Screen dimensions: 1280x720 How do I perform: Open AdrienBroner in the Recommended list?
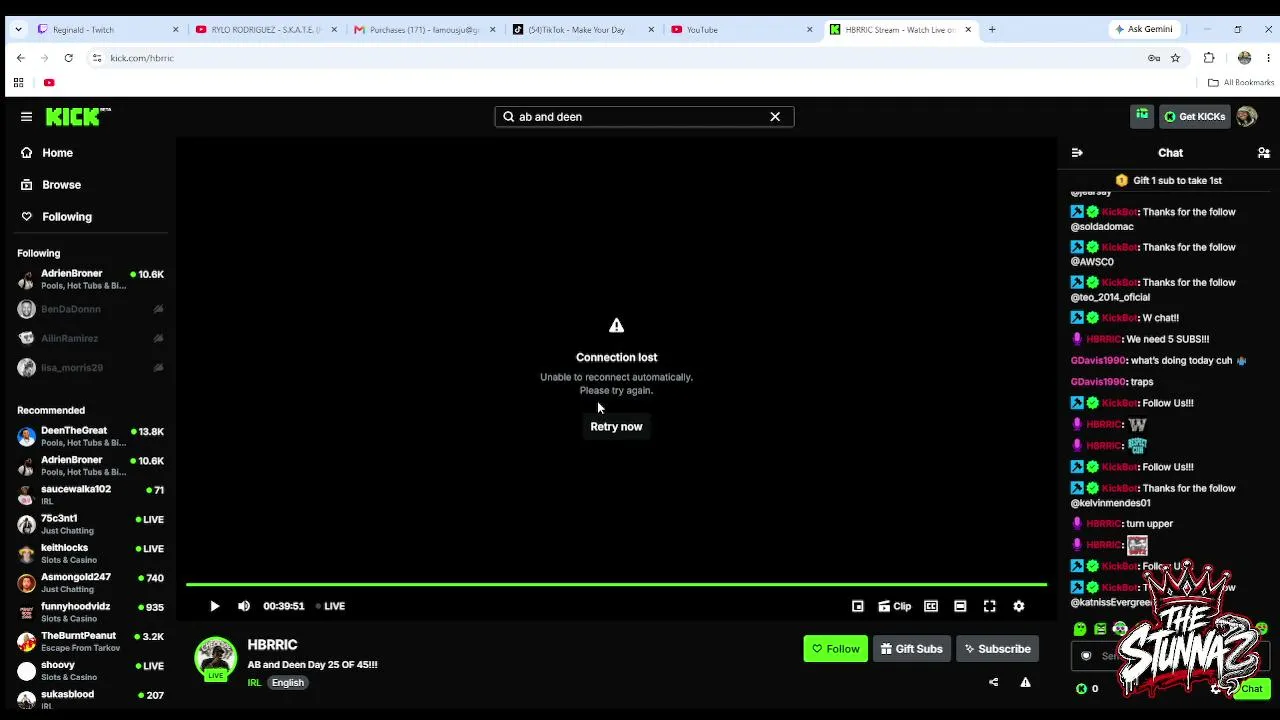pyautogui.click(x=90, y=466)
